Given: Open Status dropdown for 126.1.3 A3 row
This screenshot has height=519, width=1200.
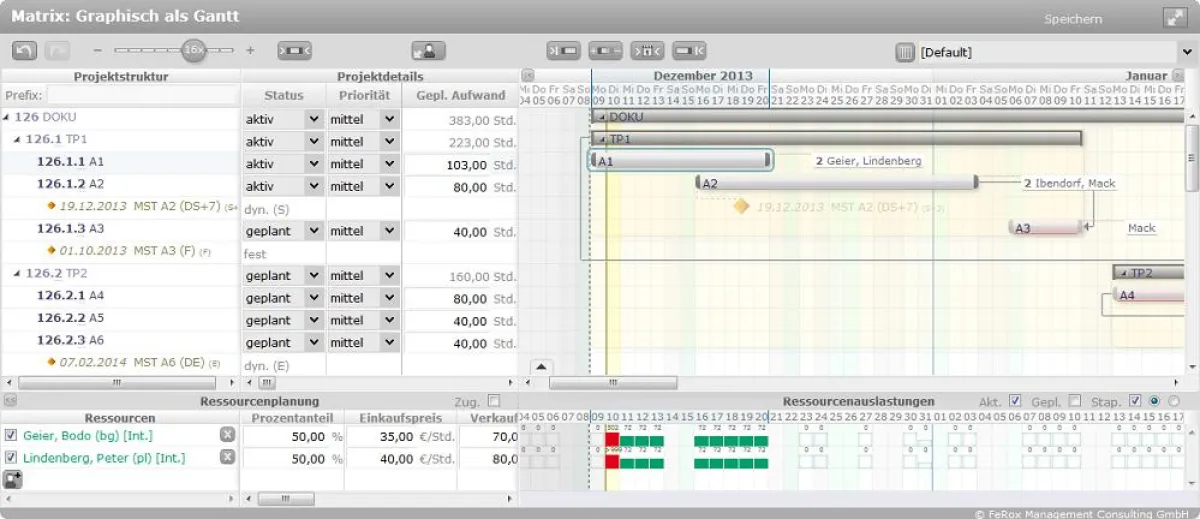Looking at the screenshot, I should [x=315, y=231].
